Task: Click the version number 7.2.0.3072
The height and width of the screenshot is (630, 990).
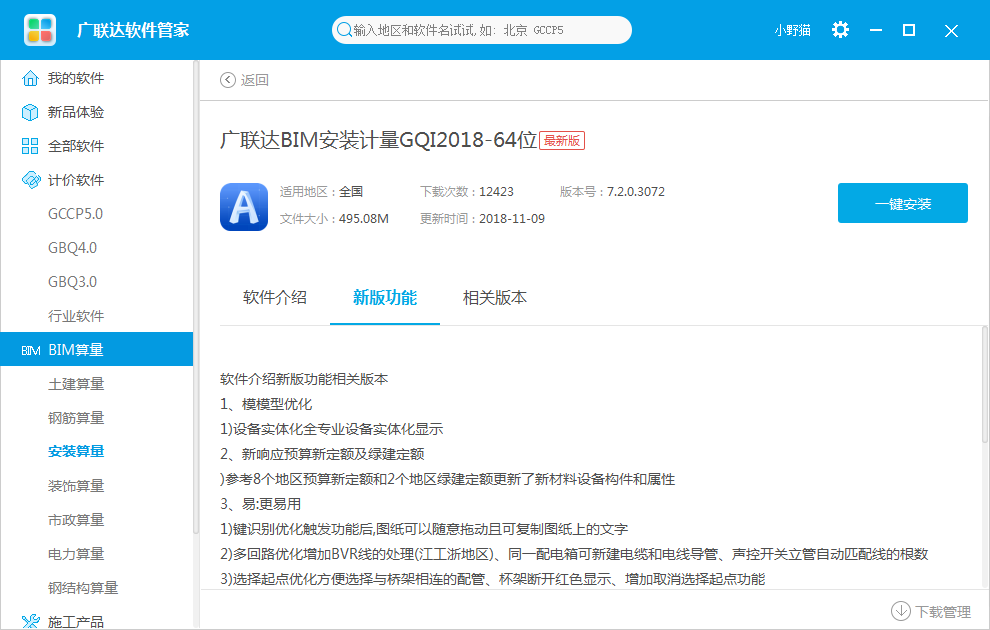Action: (636, 192)
